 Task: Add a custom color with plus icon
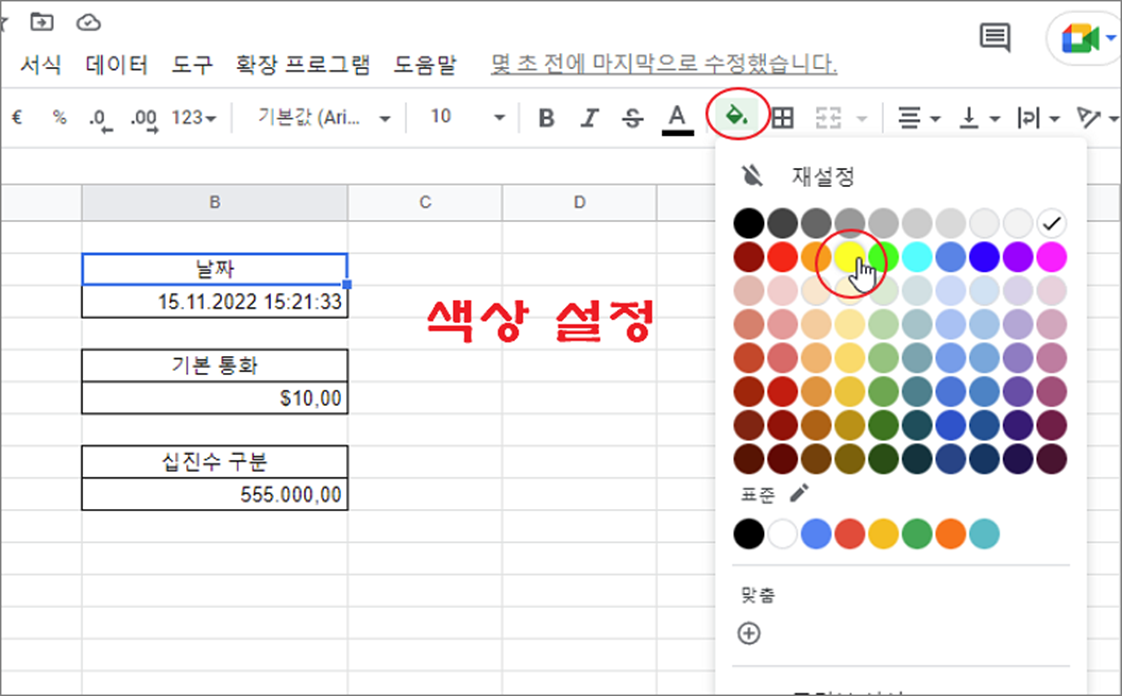click(748, 633)
